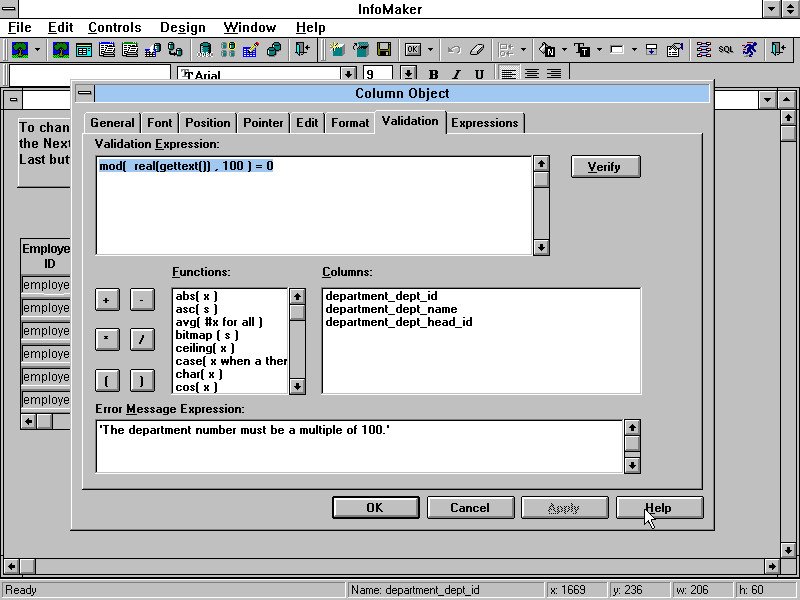Click the first stacked forms report icon
This screenshot has height=600, width=800.
[107, 49]
